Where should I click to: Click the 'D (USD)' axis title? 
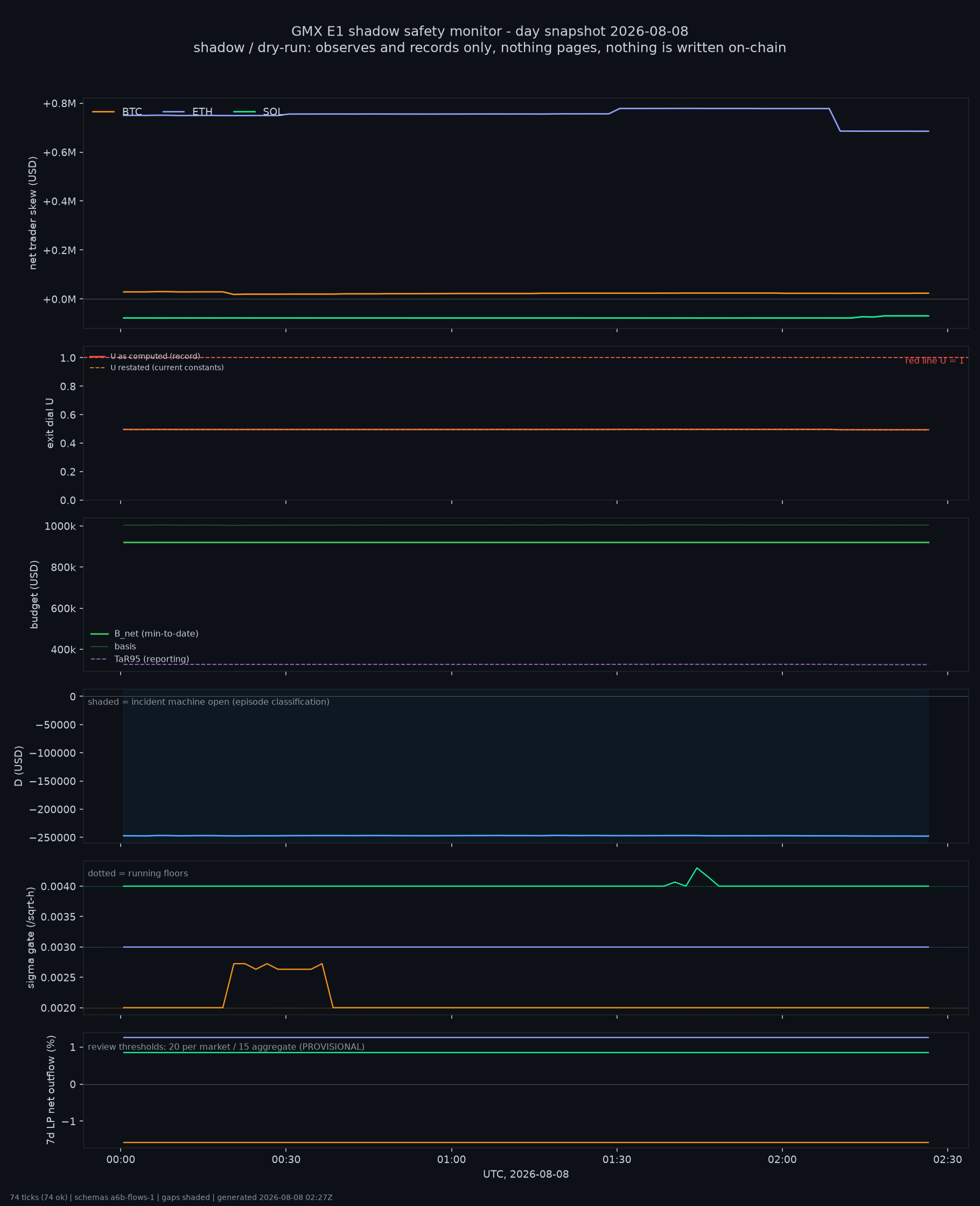[x=19, y=766]
